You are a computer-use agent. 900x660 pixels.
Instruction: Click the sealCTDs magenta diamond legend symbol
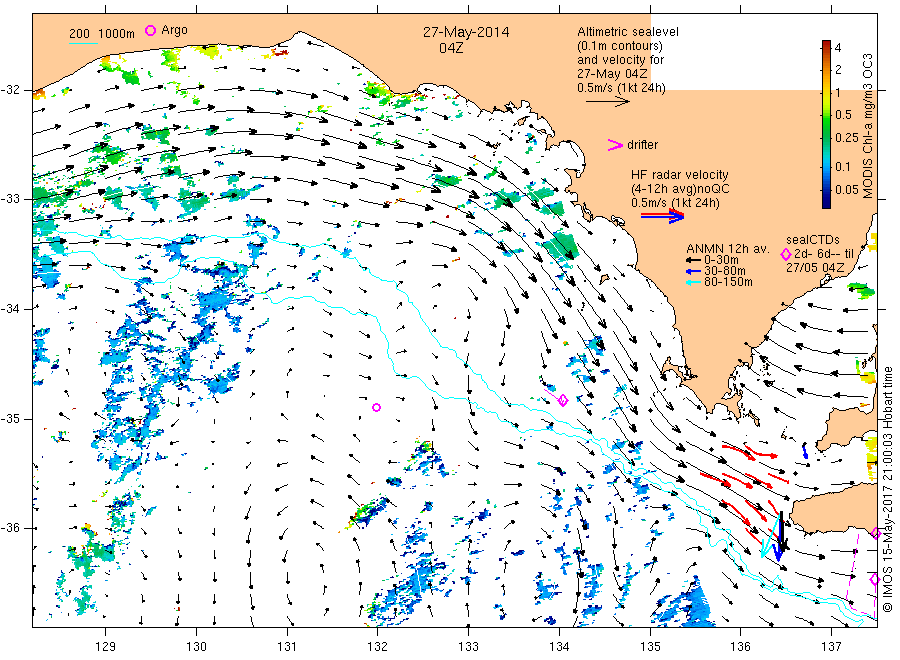point(786,254)
